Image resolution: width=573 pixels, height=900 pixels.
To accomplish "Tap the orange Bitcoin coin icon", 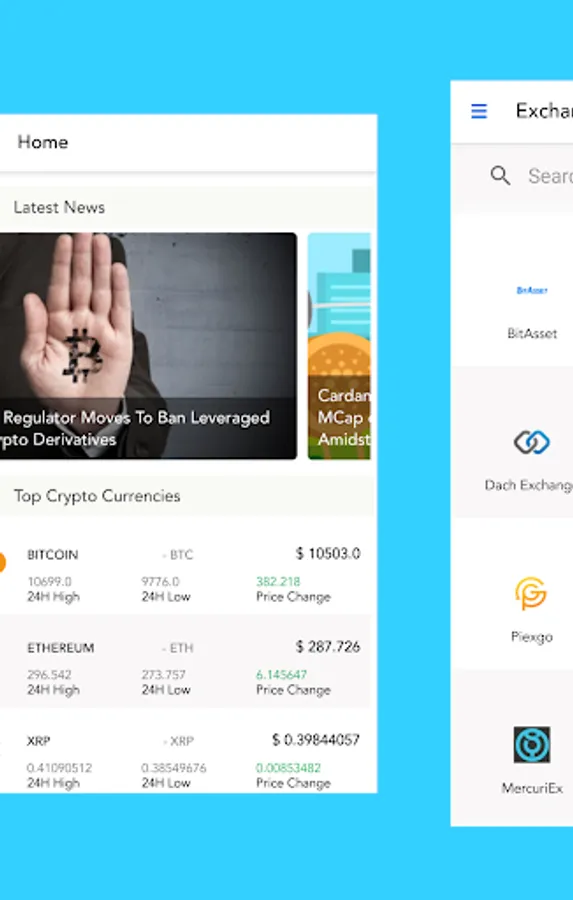I will click(x=2, y=562).
